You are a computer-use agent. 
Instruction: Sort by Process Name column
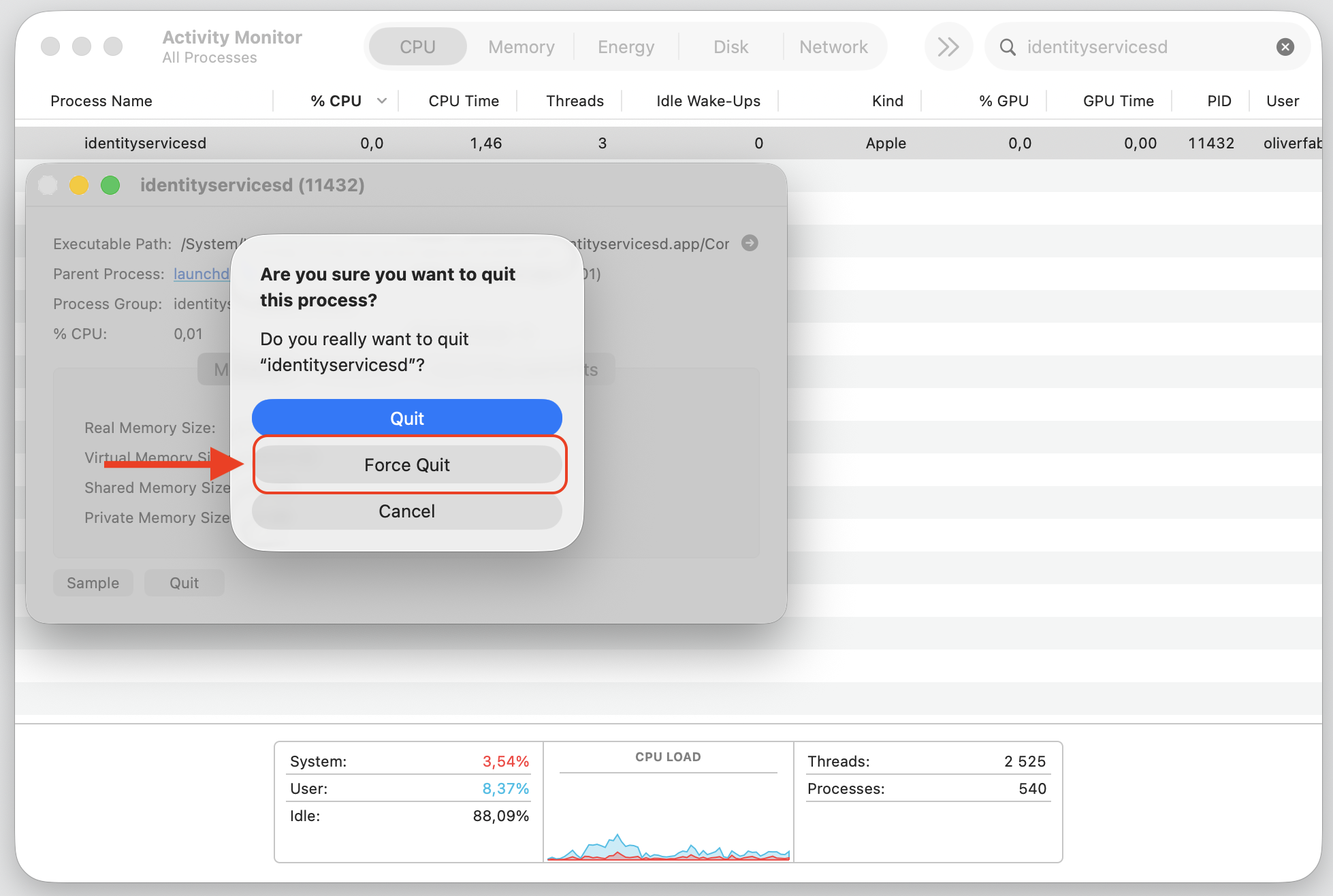(x=101, y=101)
